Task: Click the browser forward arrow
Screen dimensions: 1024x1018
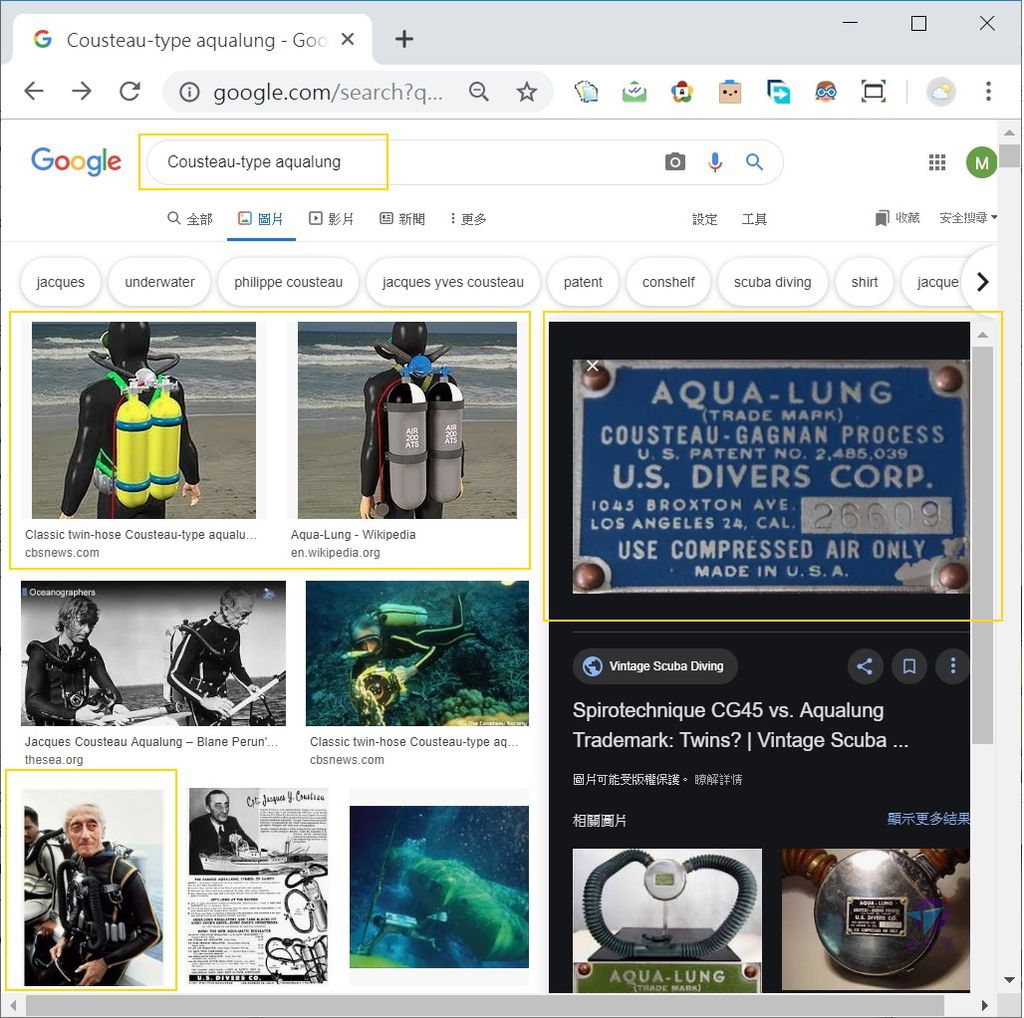Action: pos(82,91)
